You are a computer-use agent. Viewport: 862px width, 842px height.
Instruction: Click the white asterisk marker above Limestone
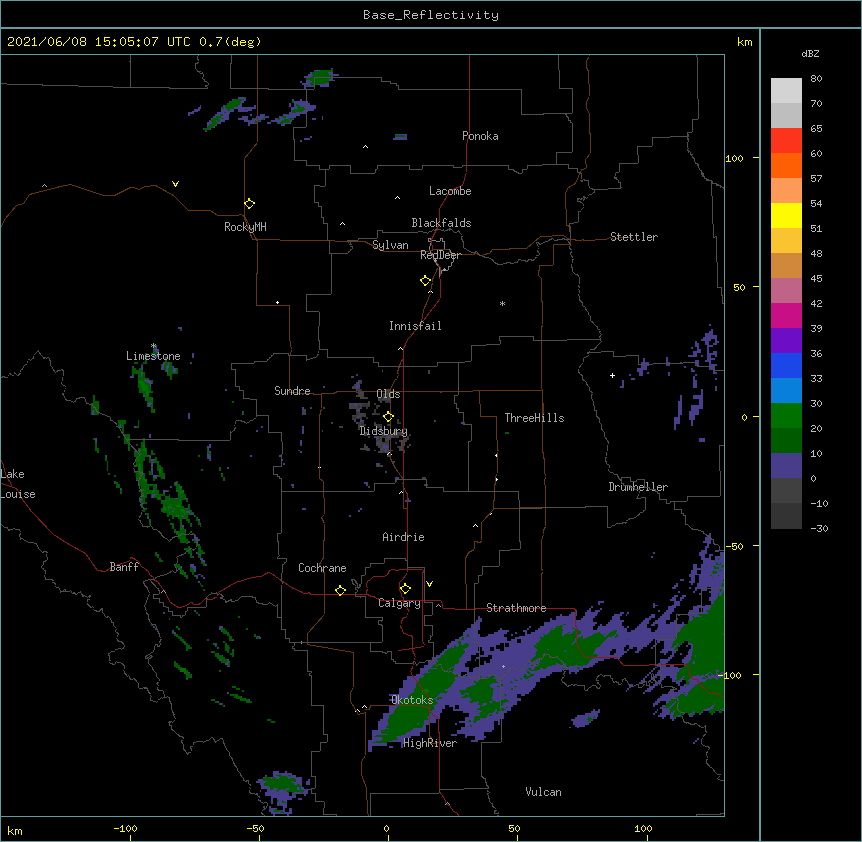click(x=154, y=346)
